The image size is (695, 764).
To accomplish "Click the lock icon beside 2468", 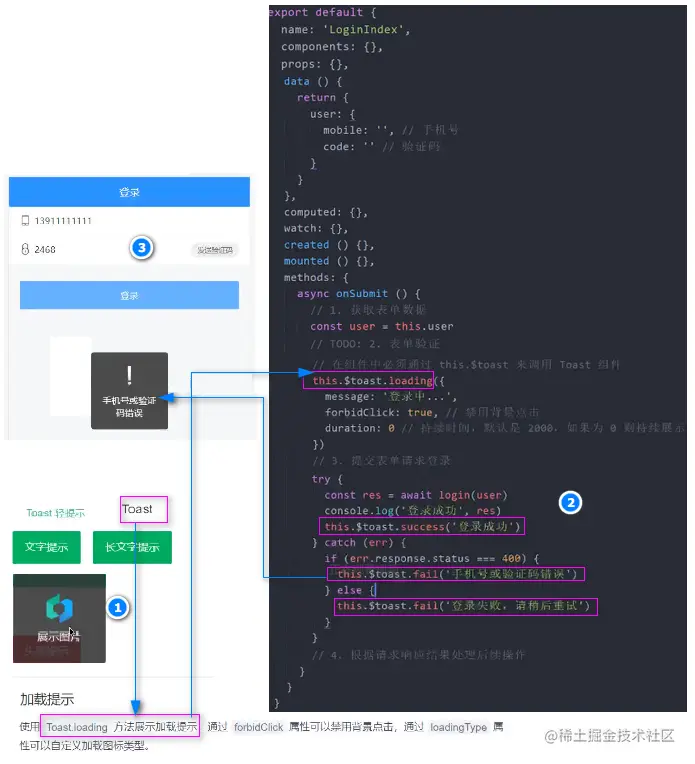I will (25, 249).
